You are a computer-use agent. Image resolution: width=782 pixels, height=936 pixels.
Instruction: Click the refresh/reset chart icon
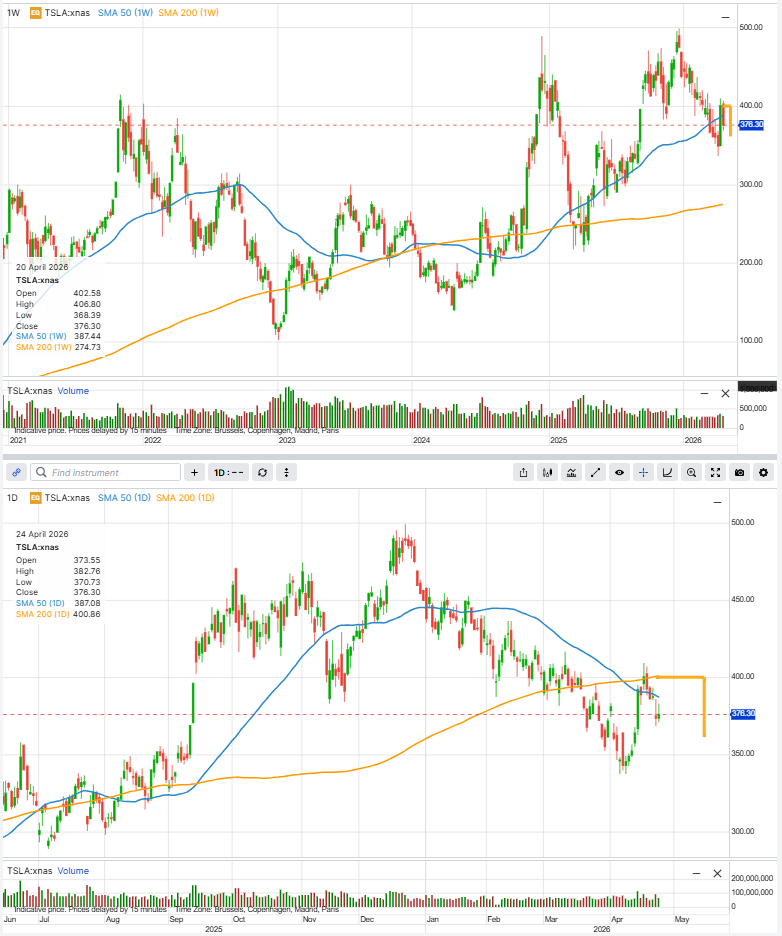(262, 472)
